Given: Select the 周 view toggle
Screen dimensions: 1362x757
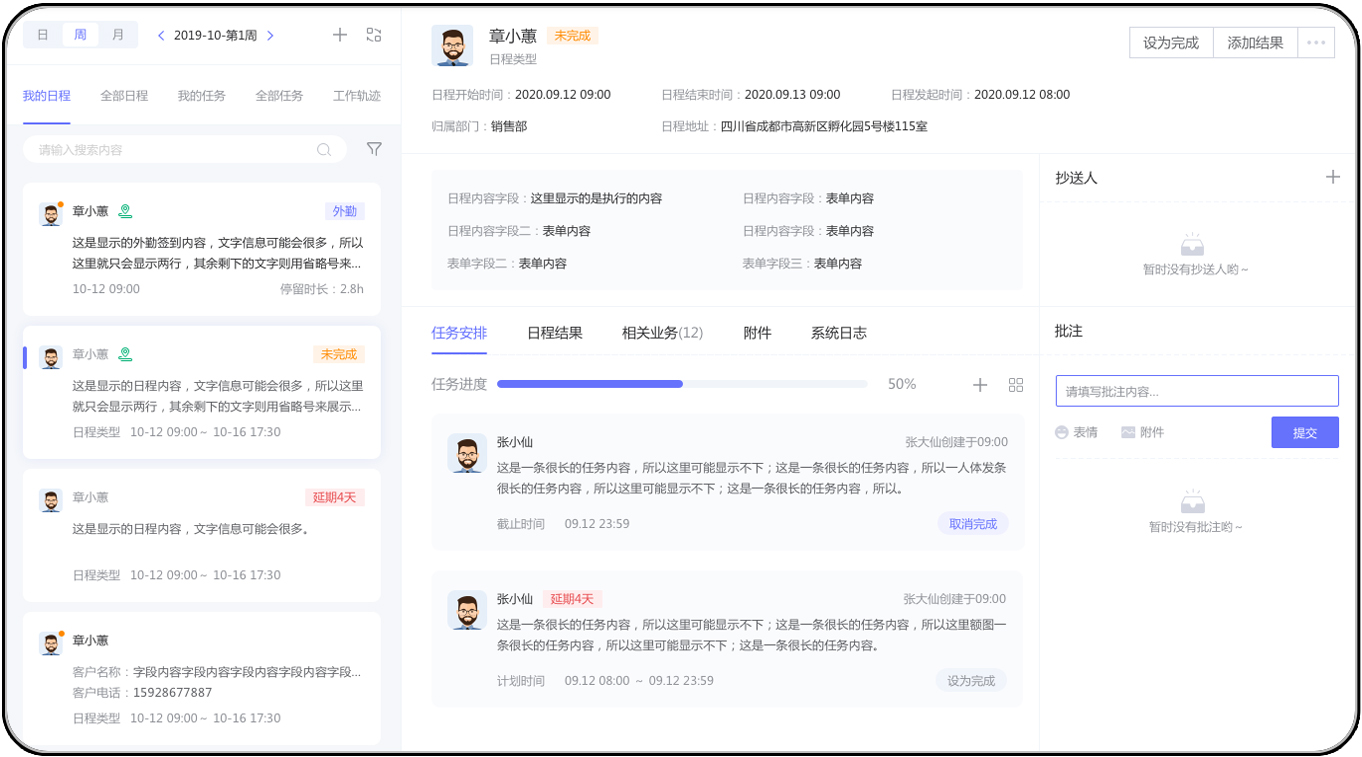Looking at the screenshot, I should click(80, 35).
